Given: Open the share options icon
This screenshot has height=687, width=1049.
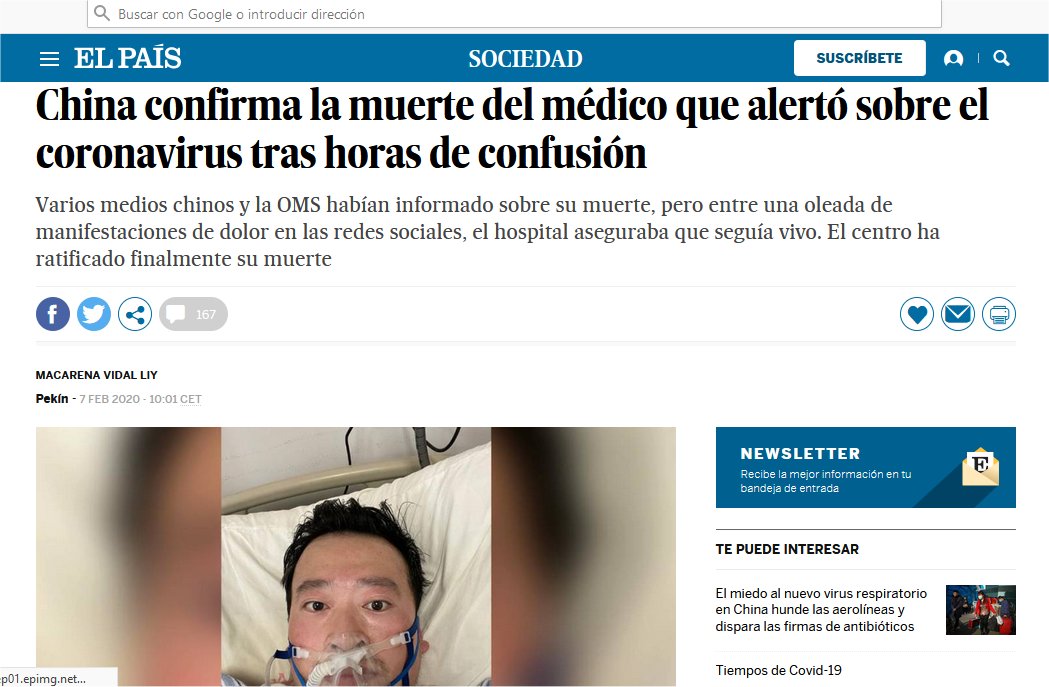Looking at the screenshot, I should [135, 314].
